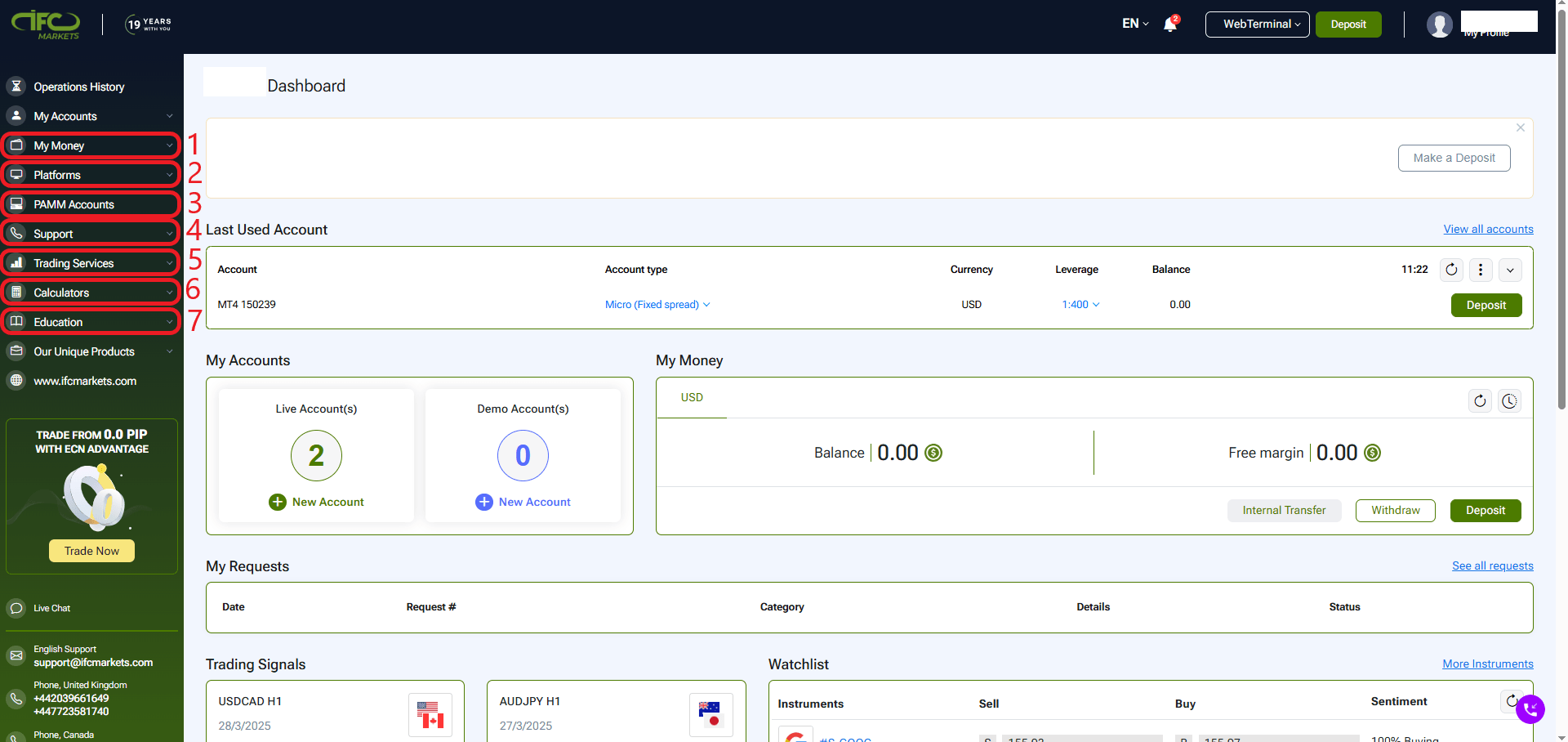Screen dimensions: 1568x742
Task: Click the green plus for live account
Action: coord(278,502)
